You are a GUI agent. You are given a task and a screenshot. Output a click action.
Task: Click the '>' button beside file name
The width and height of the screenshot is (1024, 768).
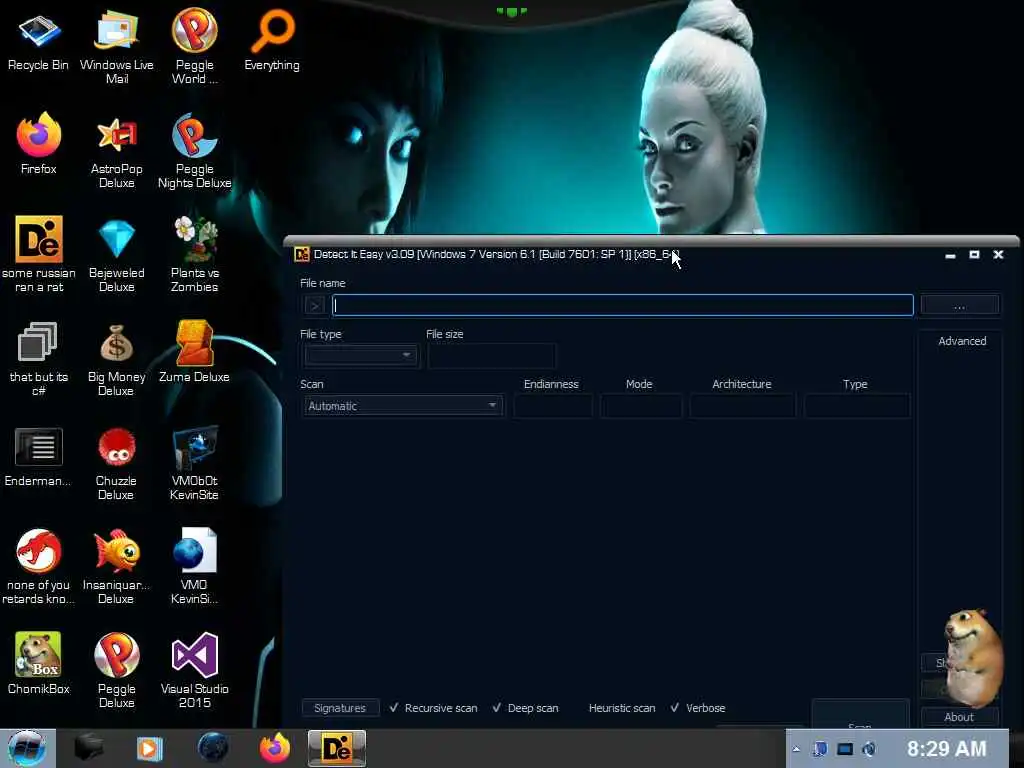click(314, 306)
